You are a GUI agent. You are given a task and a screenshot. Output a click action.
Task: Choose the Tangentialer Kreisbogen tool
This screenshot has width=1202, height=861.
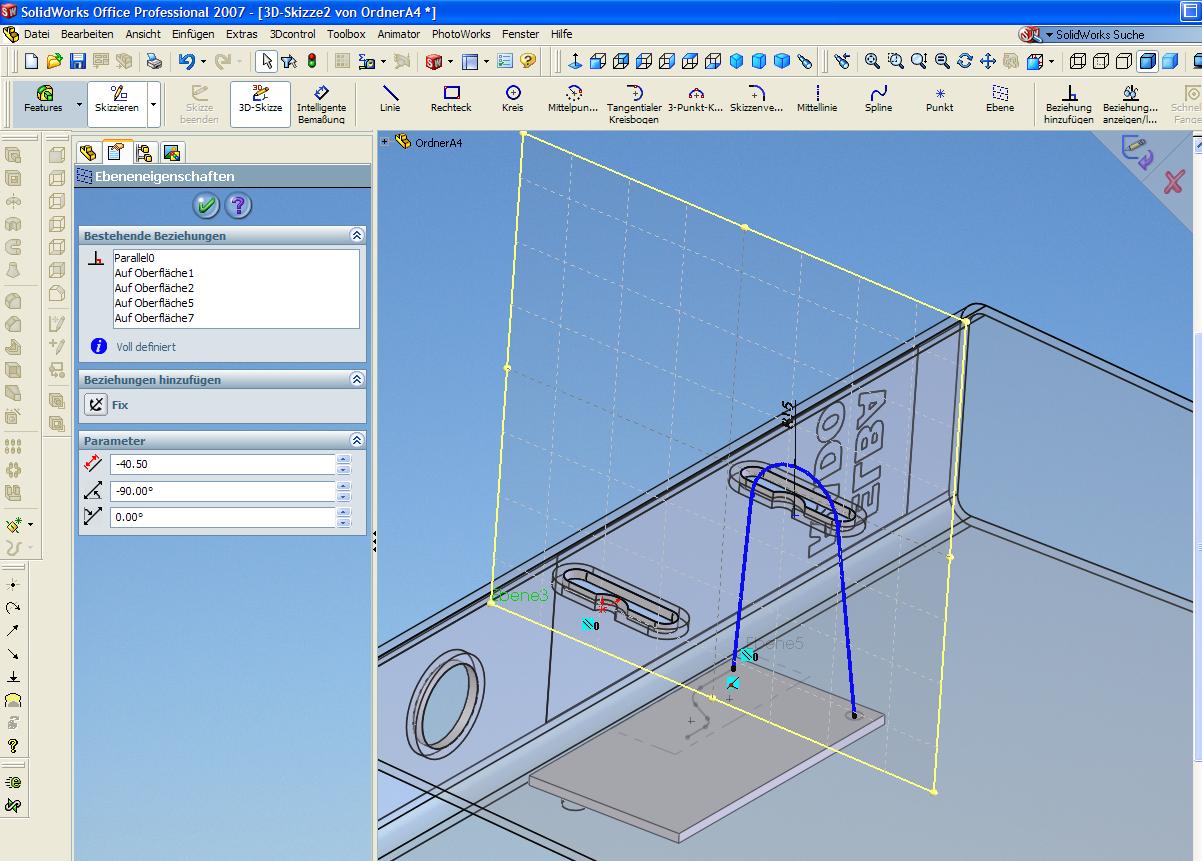(x=634, y=104)
